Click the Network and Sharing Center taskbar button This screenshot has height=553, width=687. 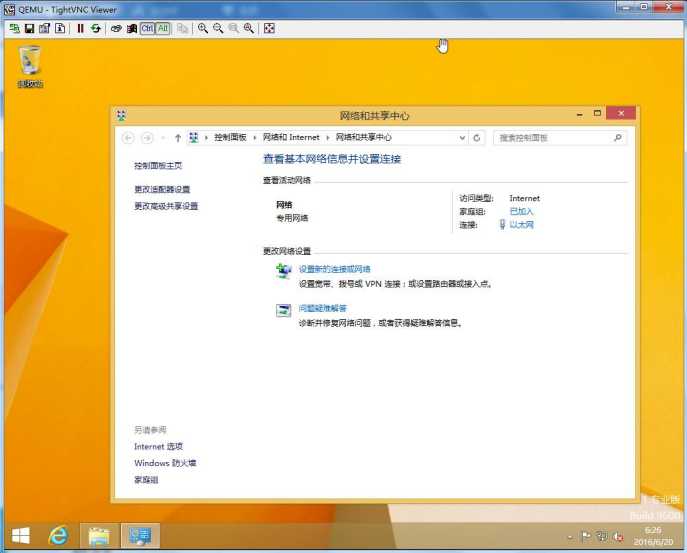[140, 535]
